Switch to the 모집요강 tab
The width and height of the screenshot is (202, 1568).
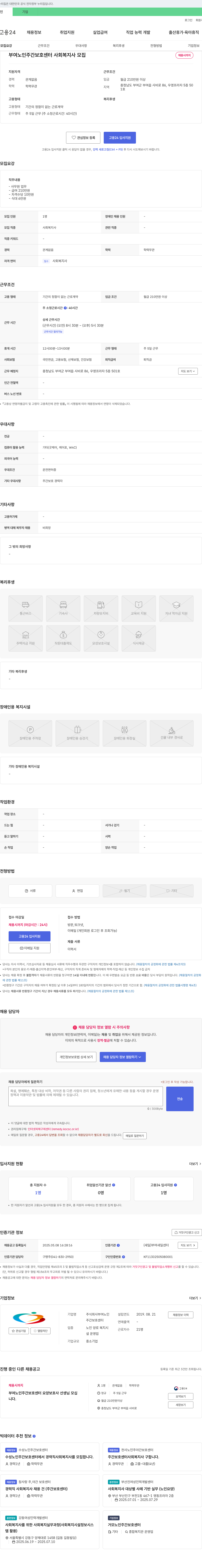(6, 46)
